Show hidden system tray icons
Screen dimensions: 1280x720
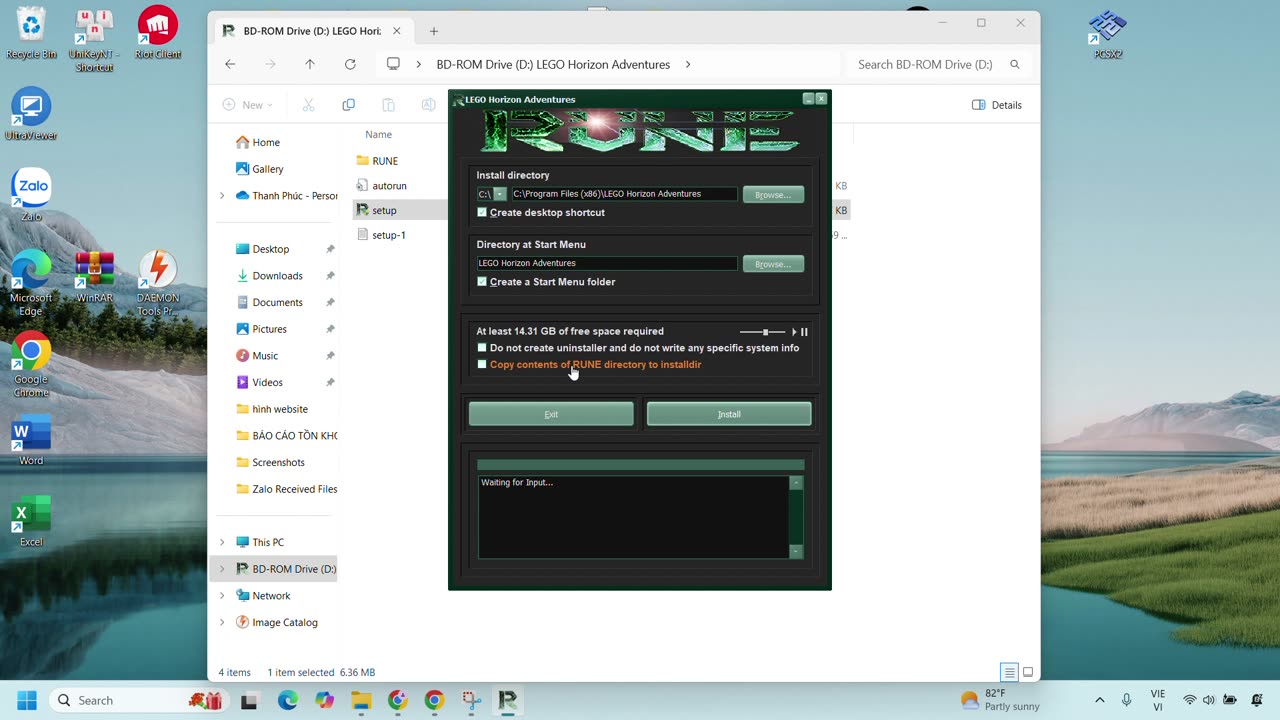click(1099, 700)
